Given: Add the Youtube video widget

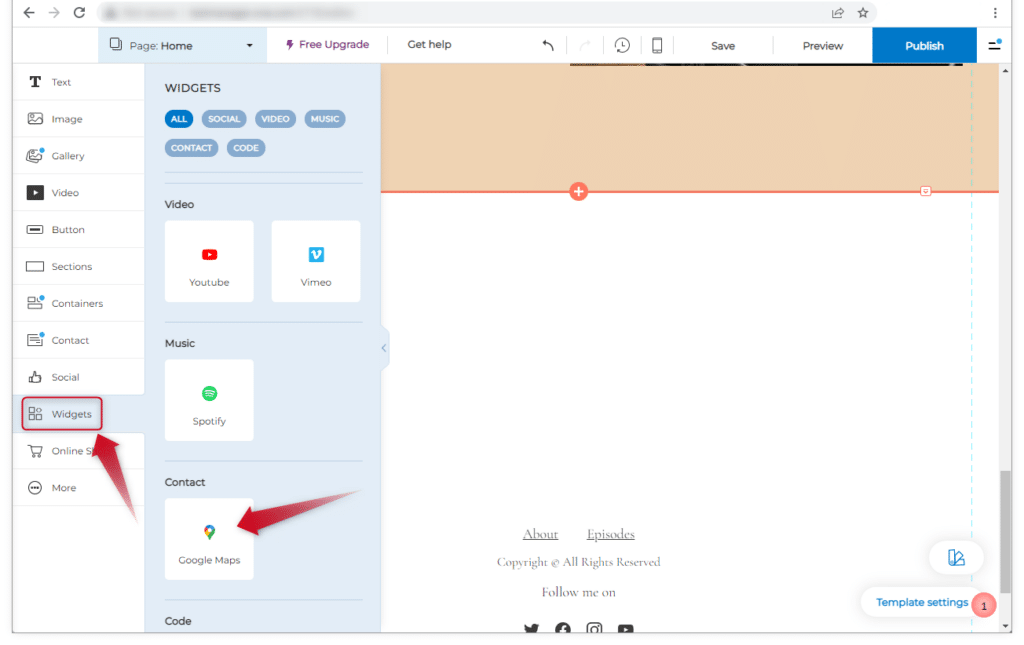Looking at the screenshot, I should coord(209,262).
